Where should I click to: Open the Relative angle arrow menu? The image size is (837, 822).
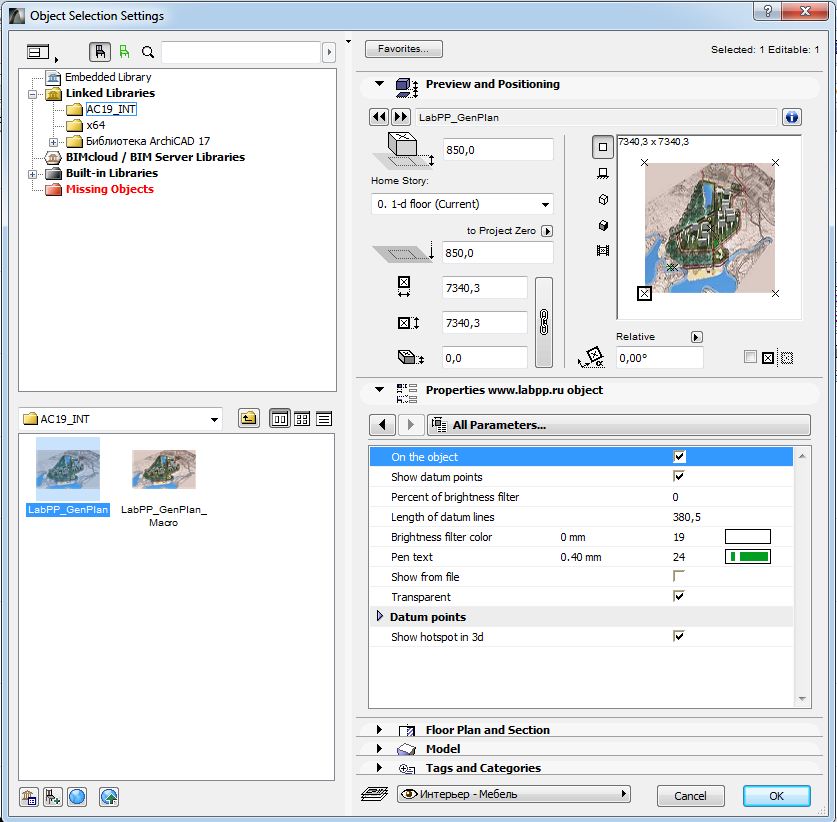pyautogui.click(x=697, y=337)
